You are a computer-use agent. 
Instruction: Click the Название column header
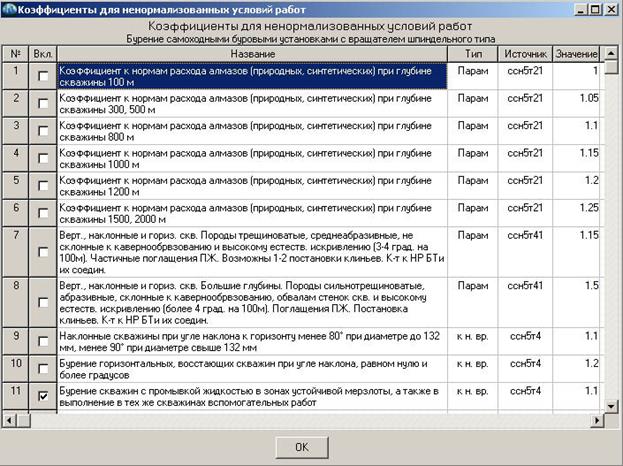pos(252,54)
